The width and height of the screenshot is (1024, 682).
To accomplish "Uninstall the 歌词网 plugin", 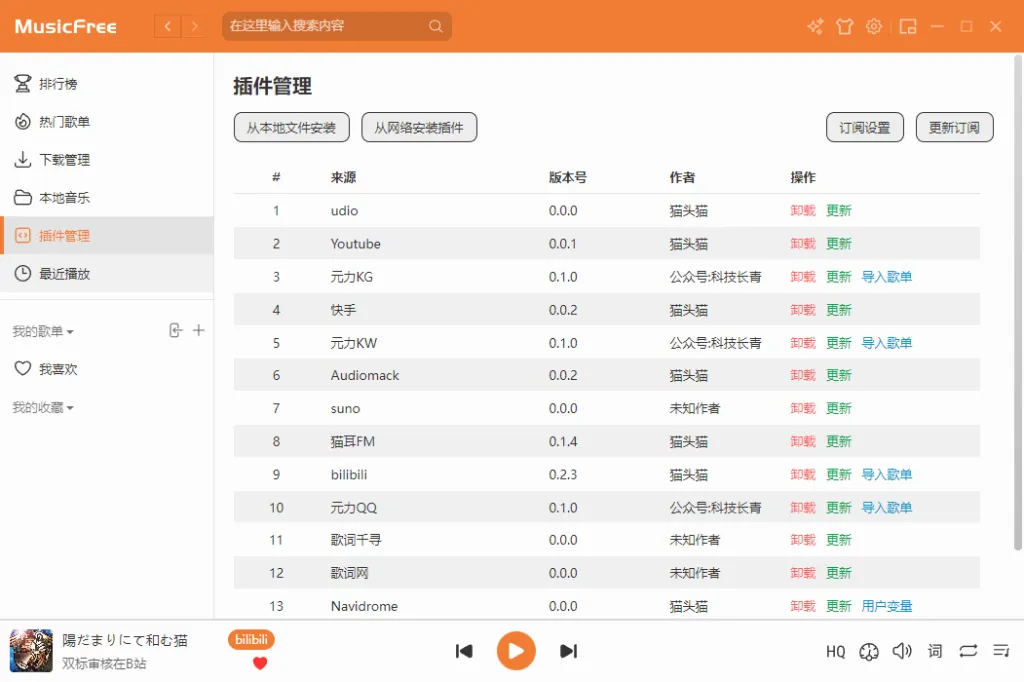I will point(803,573).
